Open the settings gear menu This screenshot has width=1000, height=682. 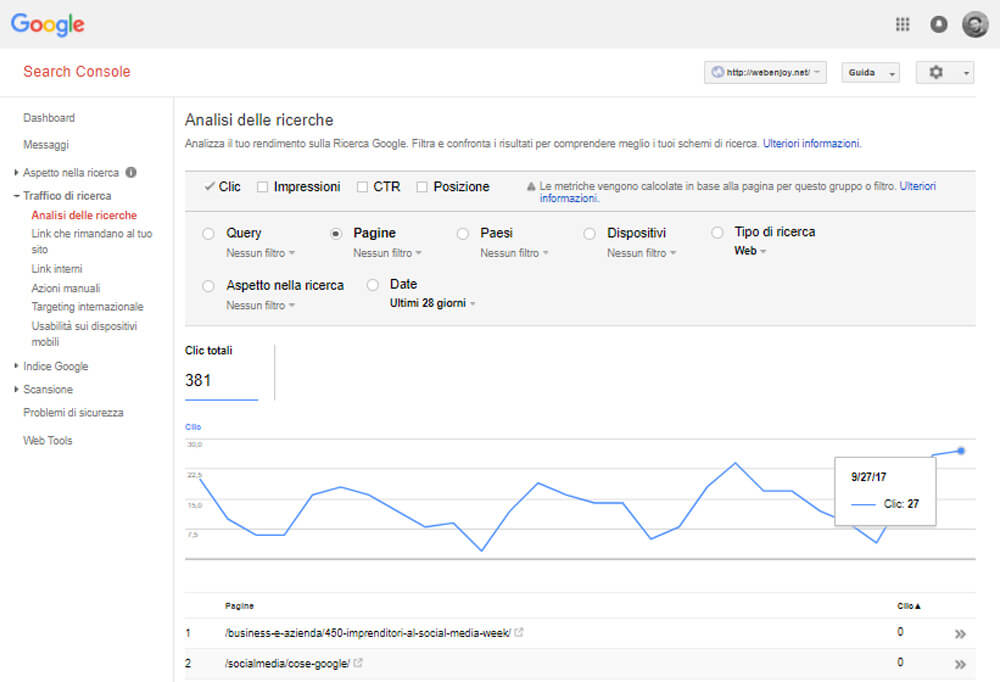click(945, 73)
